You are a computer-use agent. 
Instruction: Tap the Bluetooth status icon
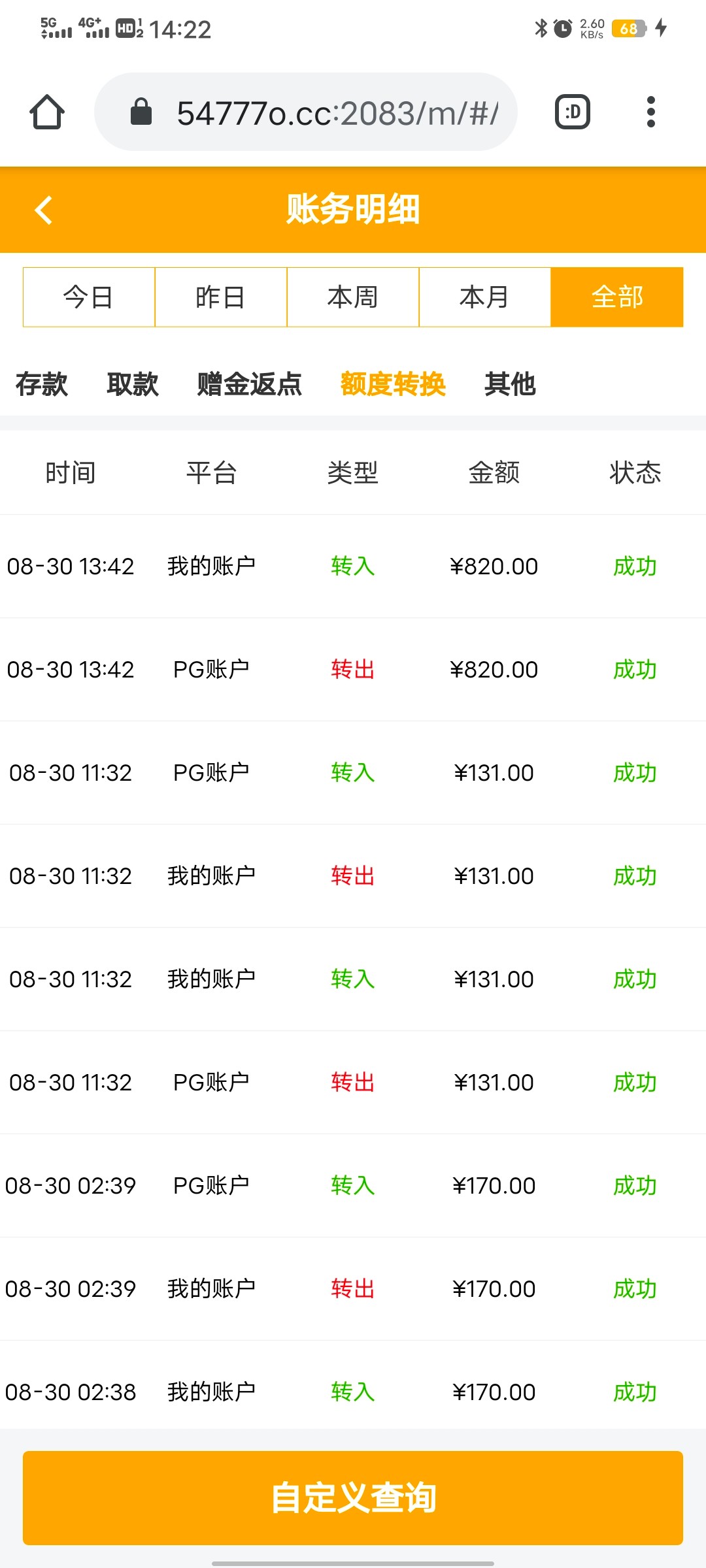[541, 28]
